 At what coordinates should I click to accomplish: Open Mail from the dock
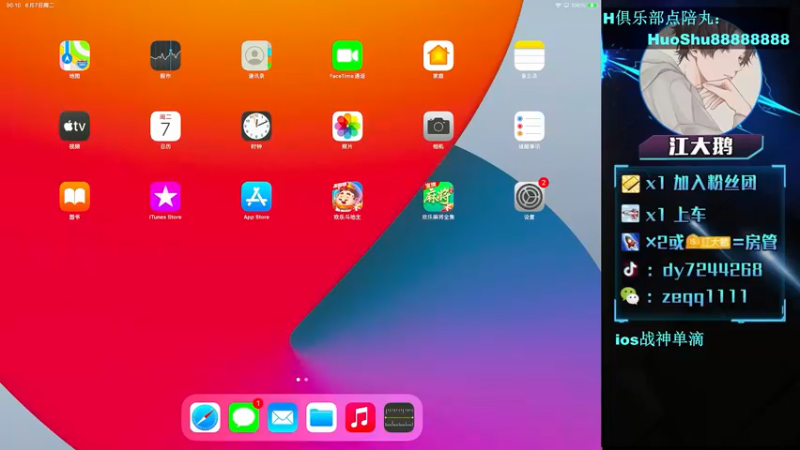coord(283,417)
